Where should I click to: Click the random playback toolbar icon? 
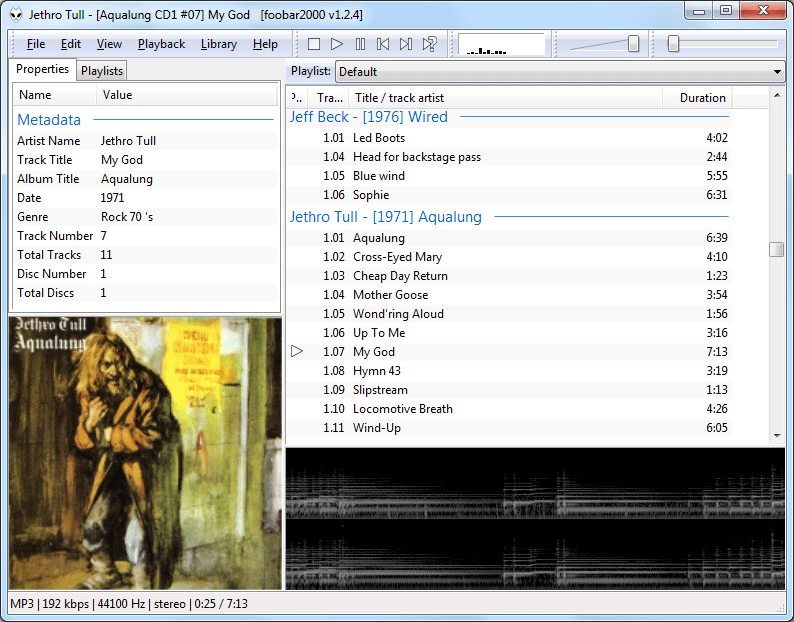click(429, 44)
